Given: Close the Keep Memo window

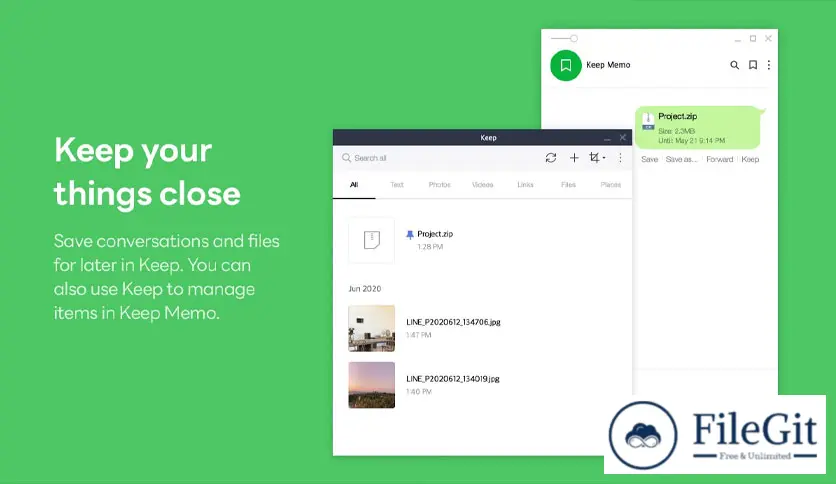Looking at the screenshot, I should click(x=768, y=38).
